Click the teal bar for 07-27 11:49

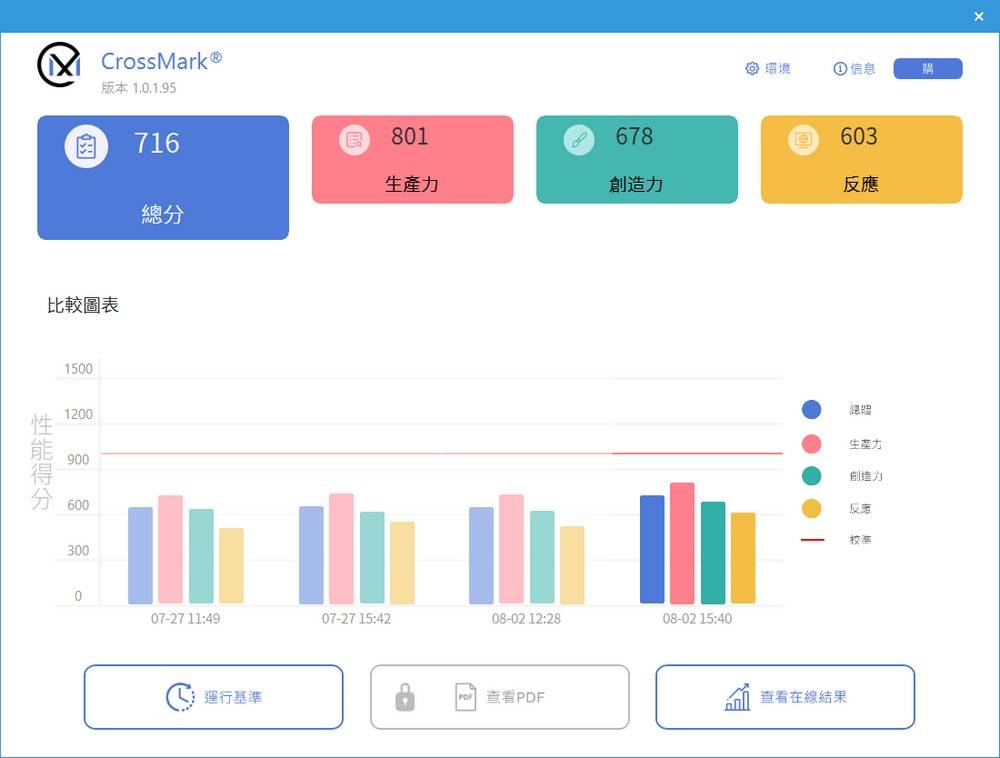[x=201, y=556]
